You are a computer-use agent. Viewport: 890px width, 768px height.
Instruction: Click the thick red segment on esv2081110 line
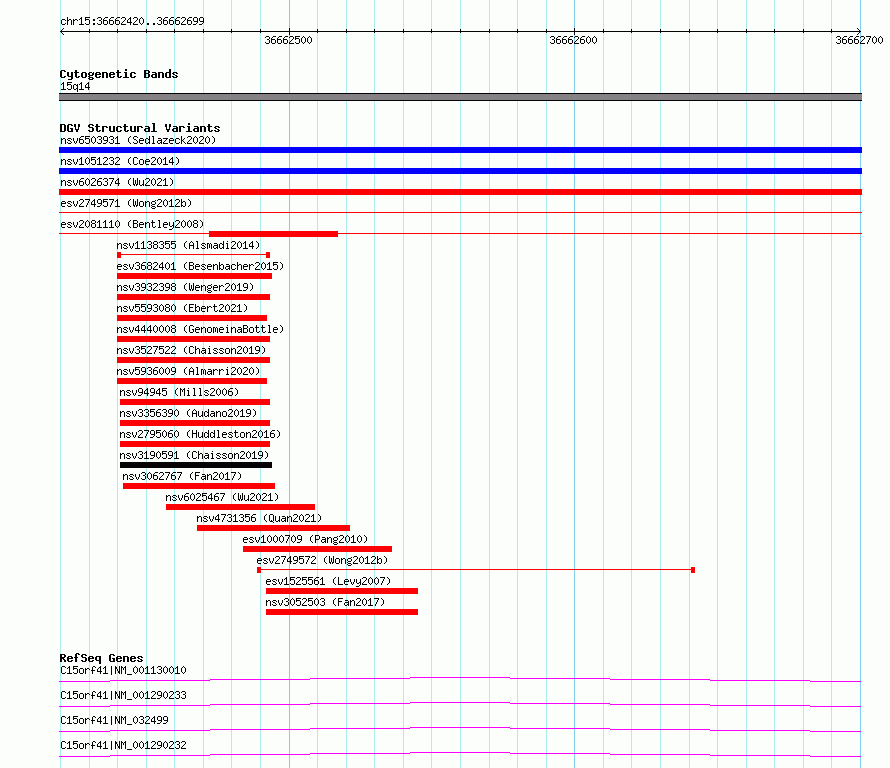(274, 234)
